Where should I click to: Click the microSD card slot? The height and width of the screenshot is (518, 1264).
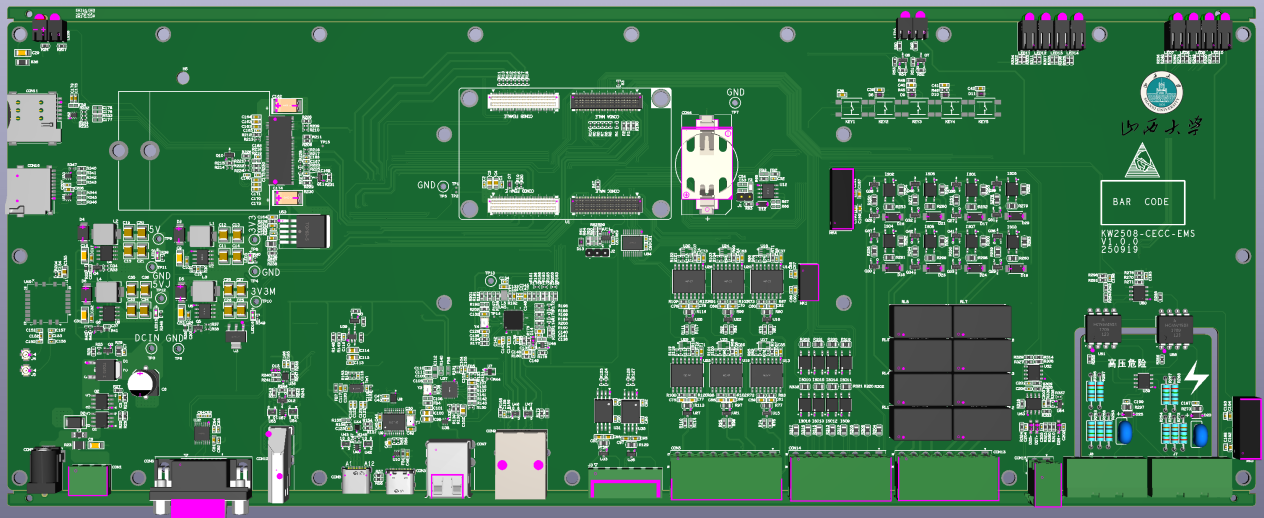click(30, 190)
